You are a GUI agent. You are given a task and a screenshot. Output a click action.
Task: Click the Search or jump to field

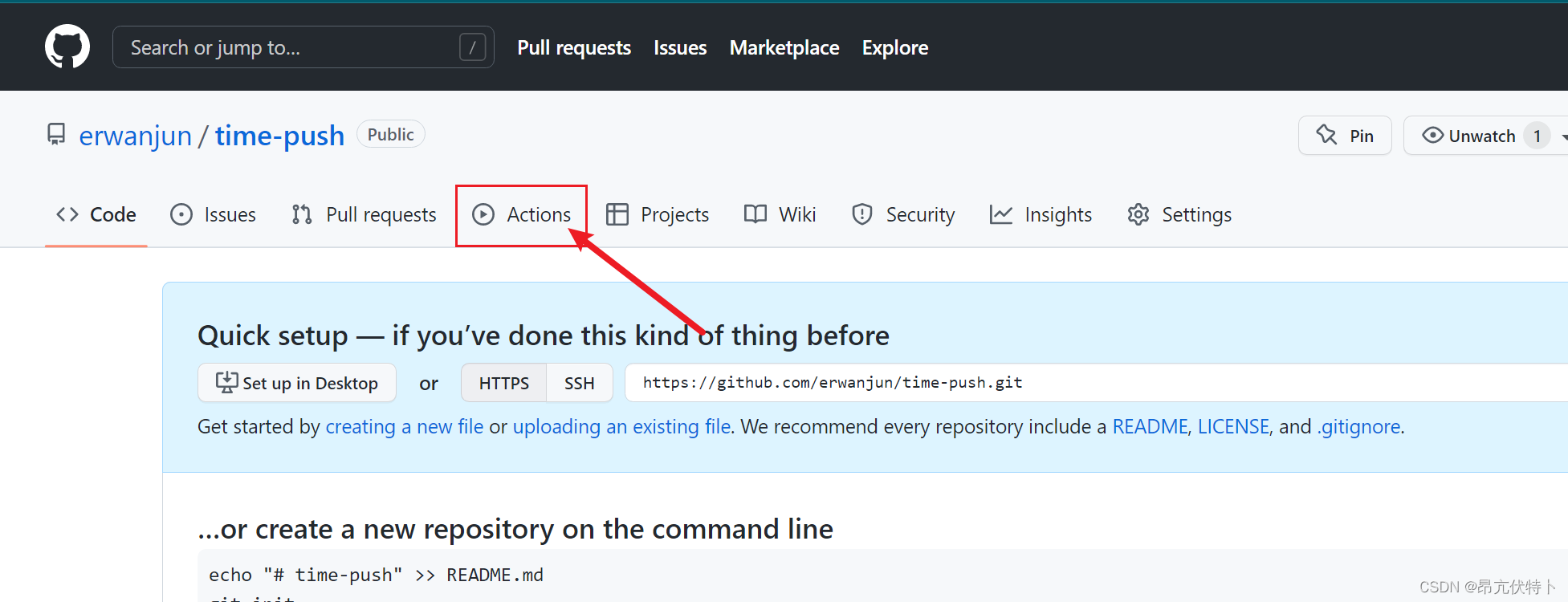click(303, 47)
